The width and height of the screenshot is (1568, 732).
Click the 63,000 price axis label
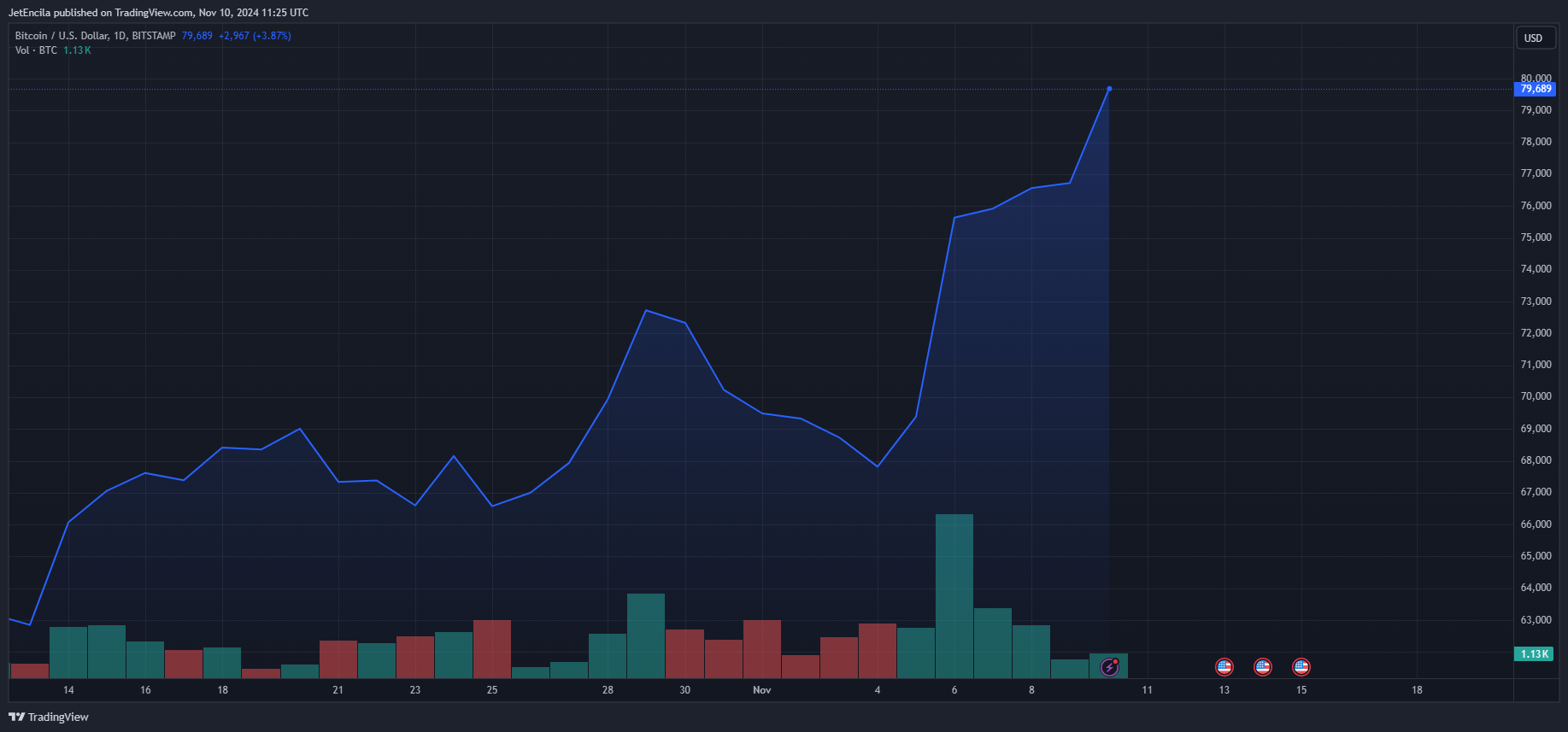[x=1536, y=620]
